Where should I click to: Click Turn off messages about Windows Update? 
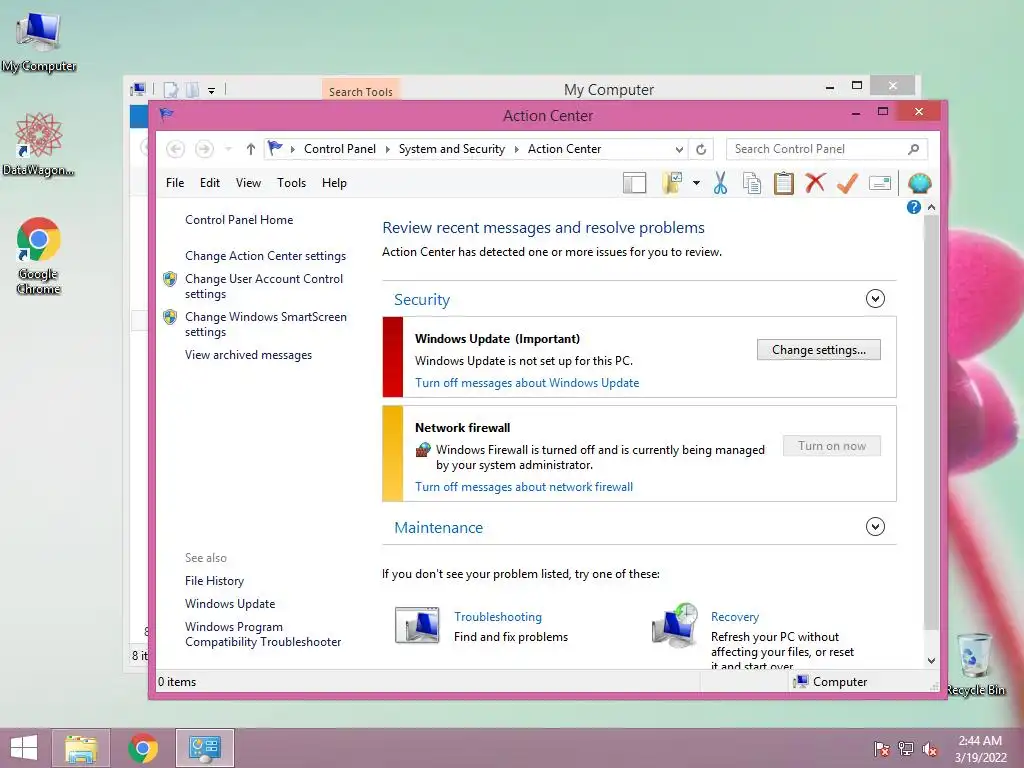tap(527, 383)
